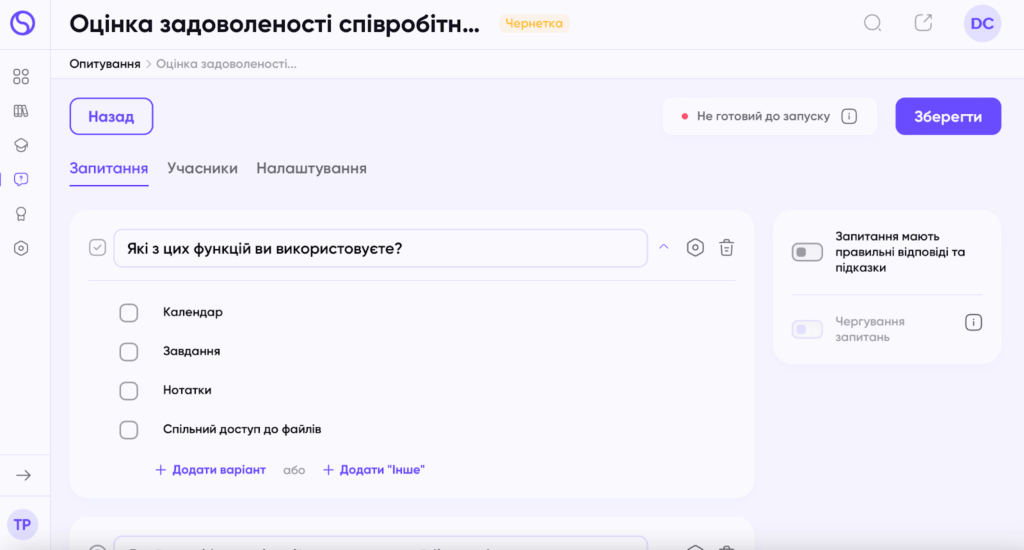Open the external link share icon
The image size is (1024, 550).
pyautogui.click(x=923, y=23)
